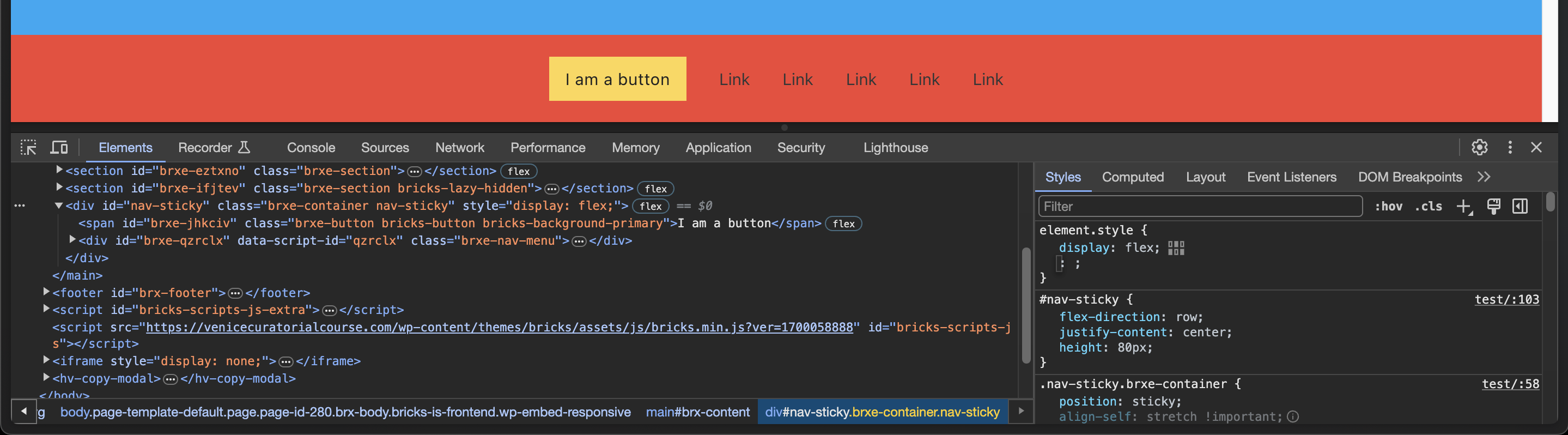
Task: Select body.page-template-default breadcrumb
Action: 345,413
